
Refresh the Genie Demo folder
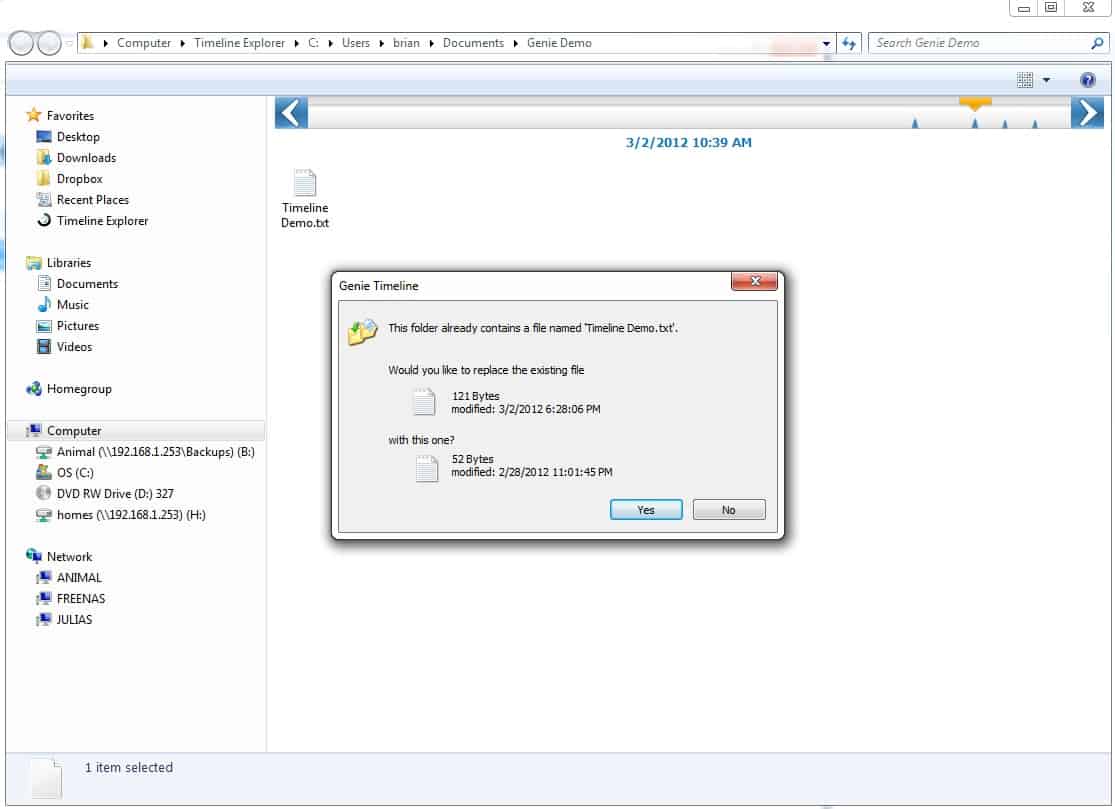click(x=849, y=43)
